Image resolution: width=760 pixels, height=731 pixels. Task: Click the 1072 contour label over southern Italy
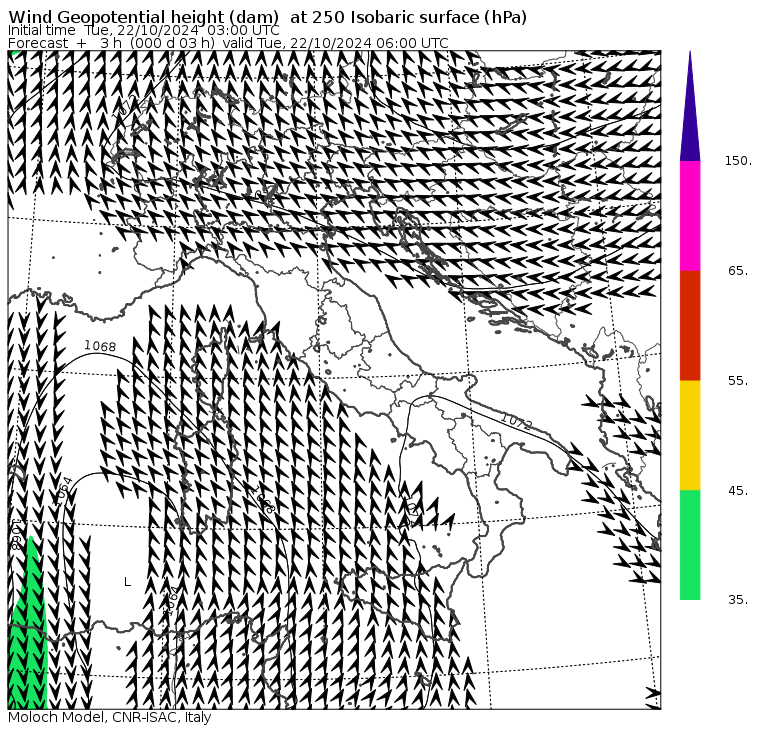coord(516,422)
